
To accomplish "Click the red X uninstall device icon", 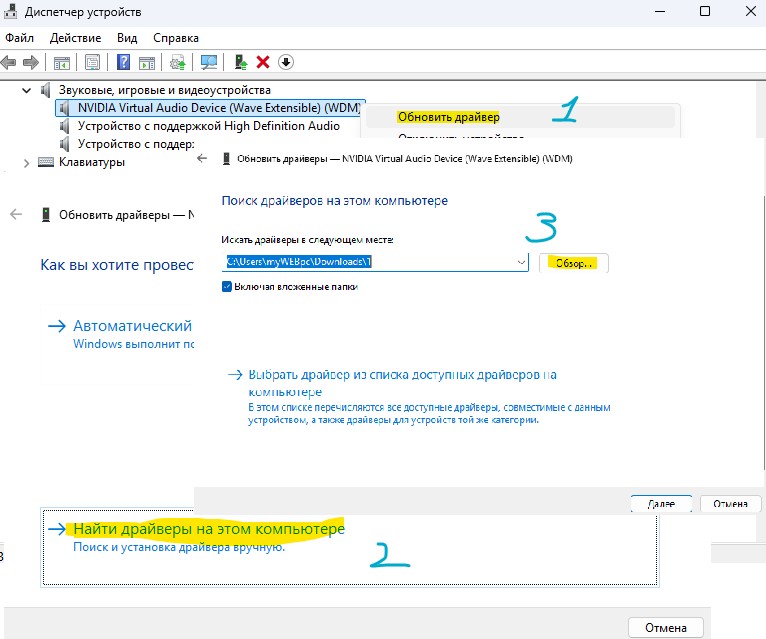I will [x=263, y=62].
